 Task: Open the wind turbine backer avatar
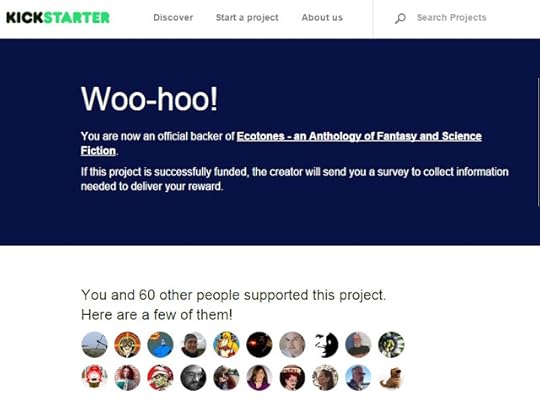pos(94,345)
